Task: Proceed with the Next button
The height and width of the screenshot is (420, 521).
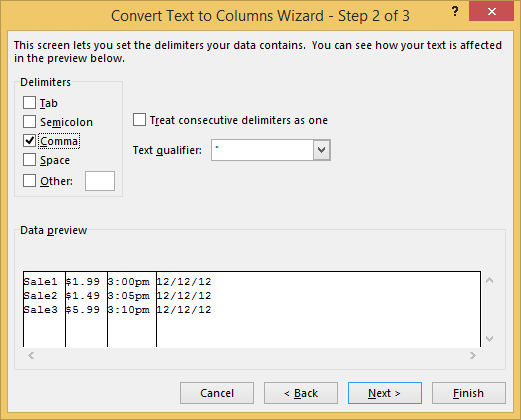Action: [x=385, y=393]
